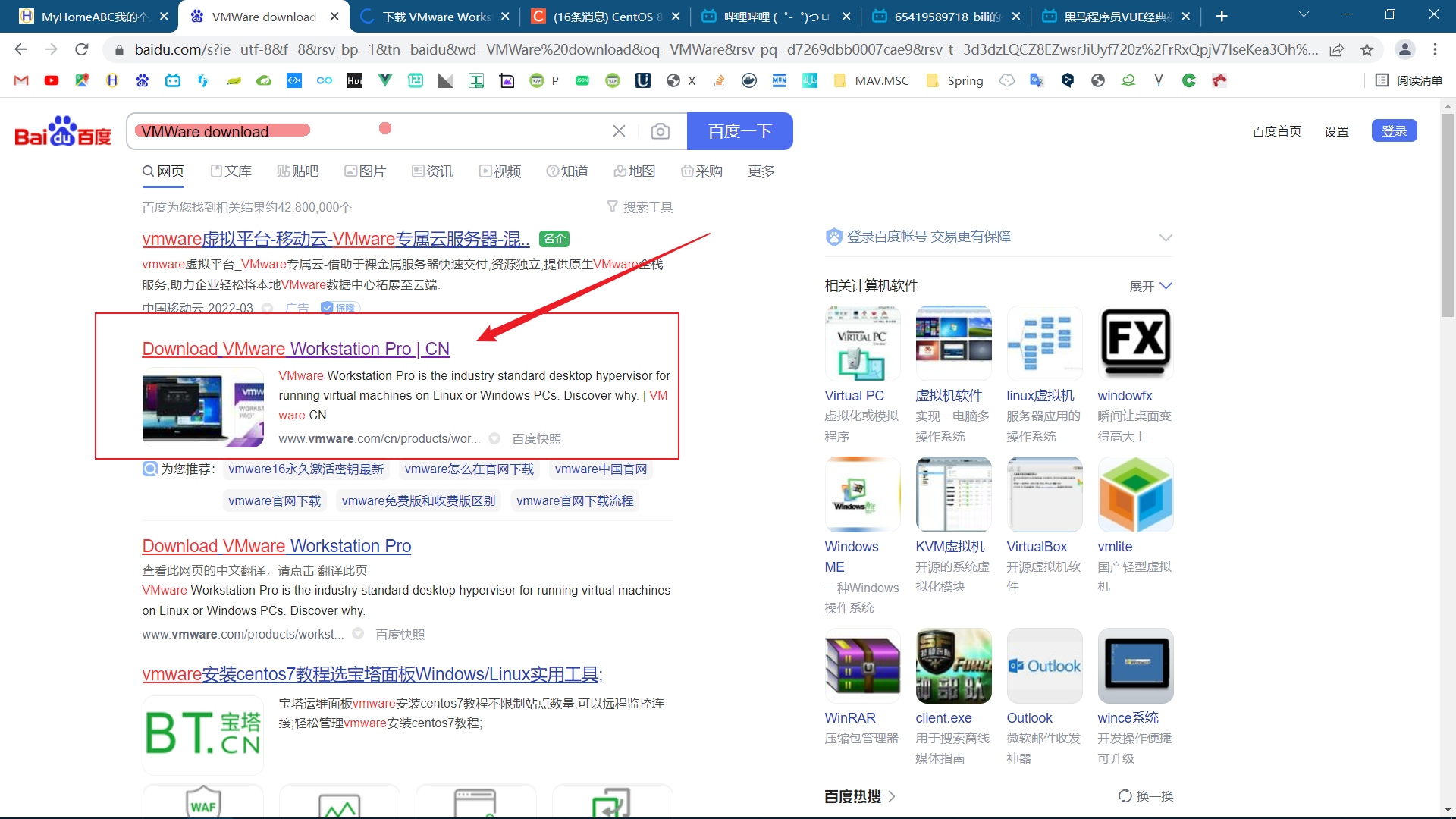This screenshot has height=819, width=1456.
Task: Click the vmware16永久激活密钥最新 suggestion
Action: (x=306, y=469)
